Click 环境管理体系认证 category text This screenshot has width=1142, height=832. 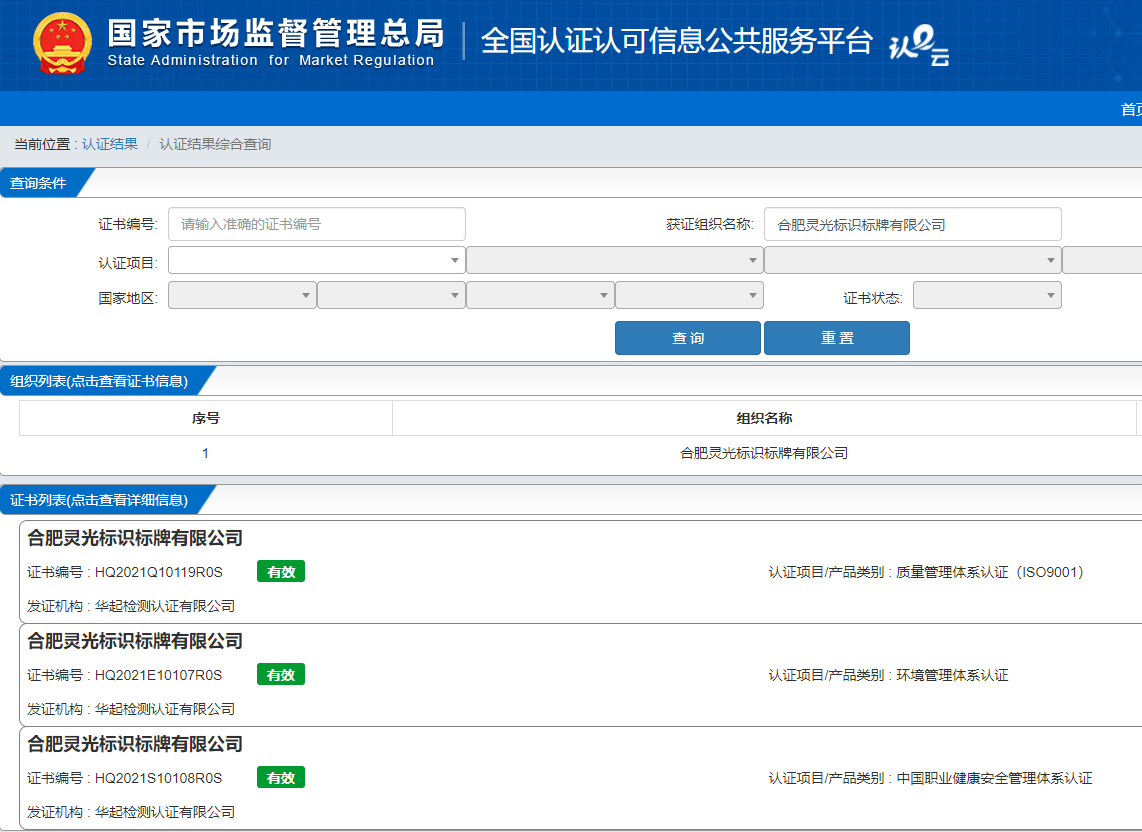pyautogui.click(x=952, y=675)
